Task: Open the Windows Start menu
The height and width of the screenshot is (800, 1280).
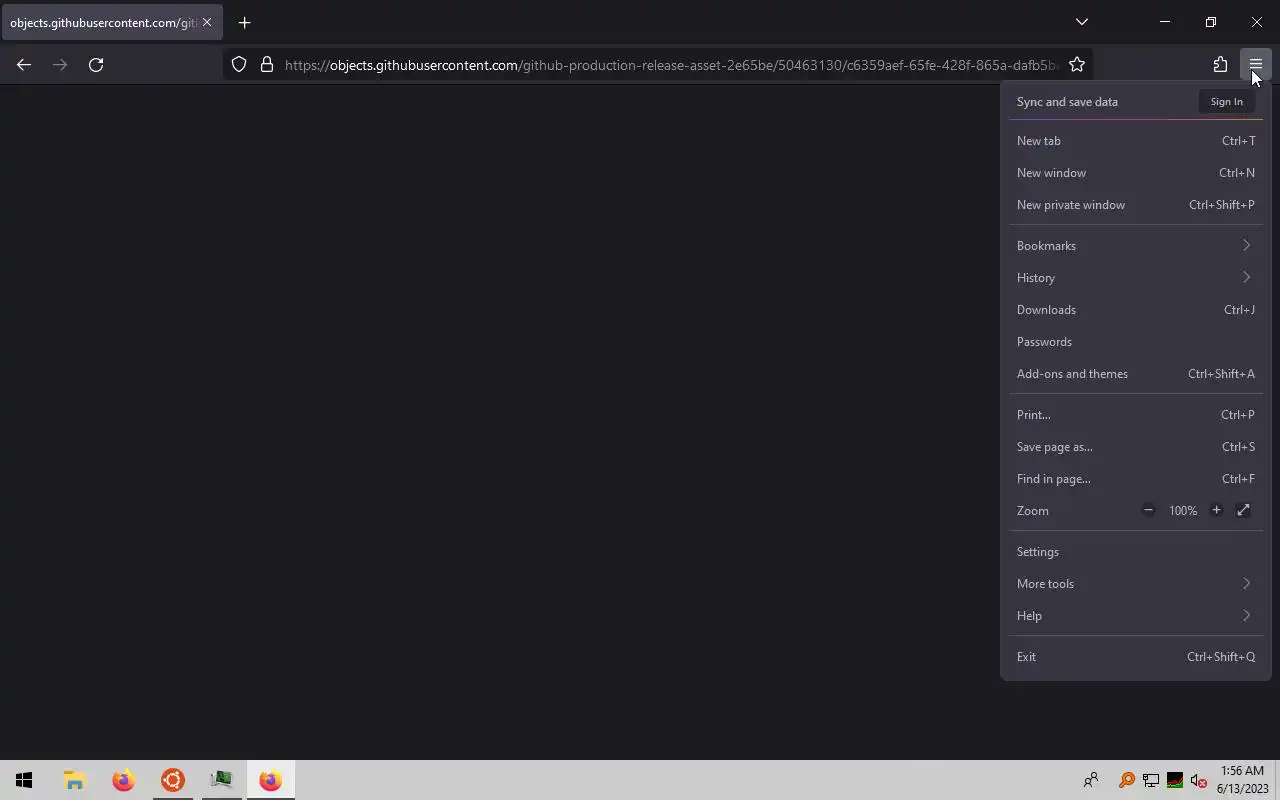Action: coord(24,780)
